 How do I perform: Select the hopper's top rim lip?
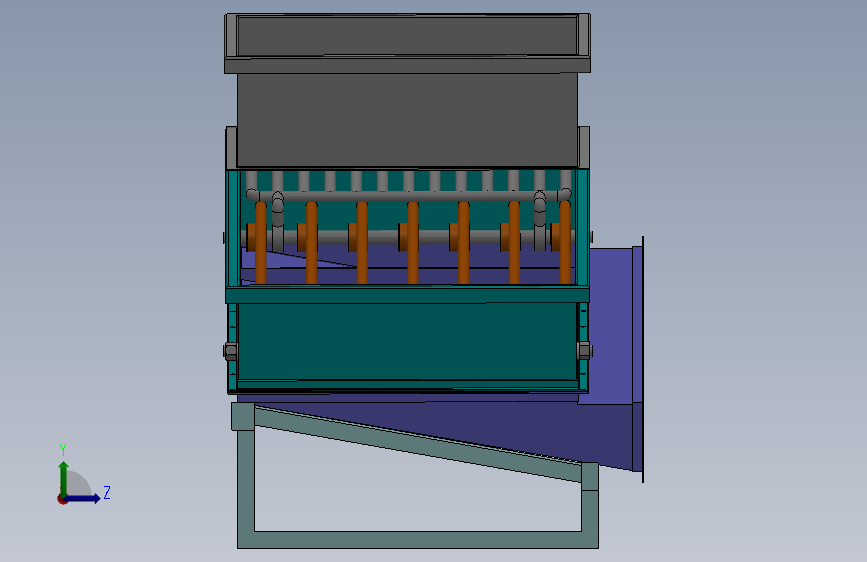tap(408, 64)
